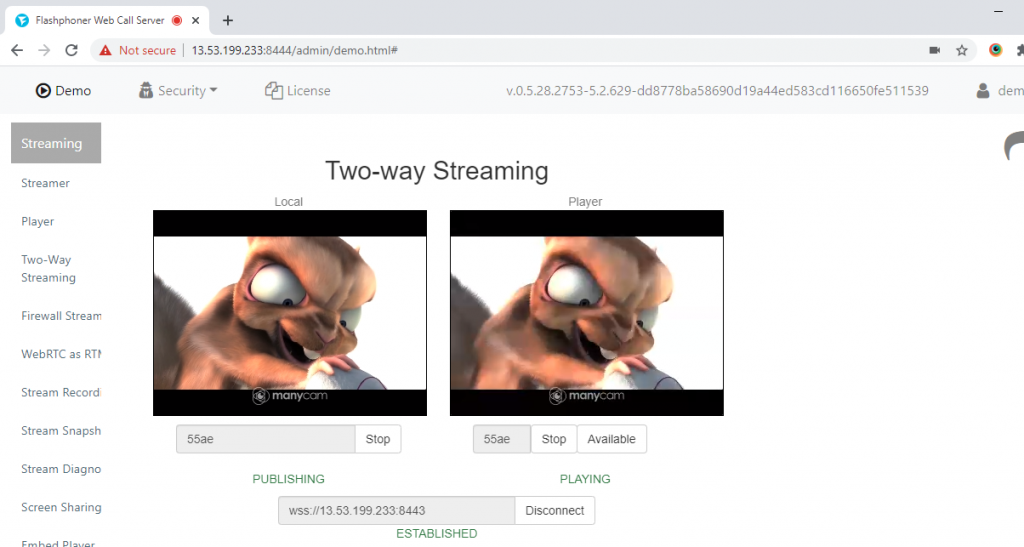Click the Two-way Streaming heading
The height and width of the screenshot is (547, 1024).
point(437,171)
